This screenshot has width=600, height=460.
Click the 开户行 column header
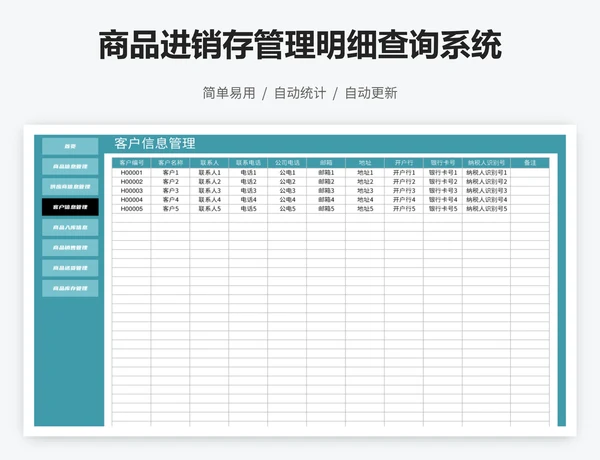(x=404, y=163)
